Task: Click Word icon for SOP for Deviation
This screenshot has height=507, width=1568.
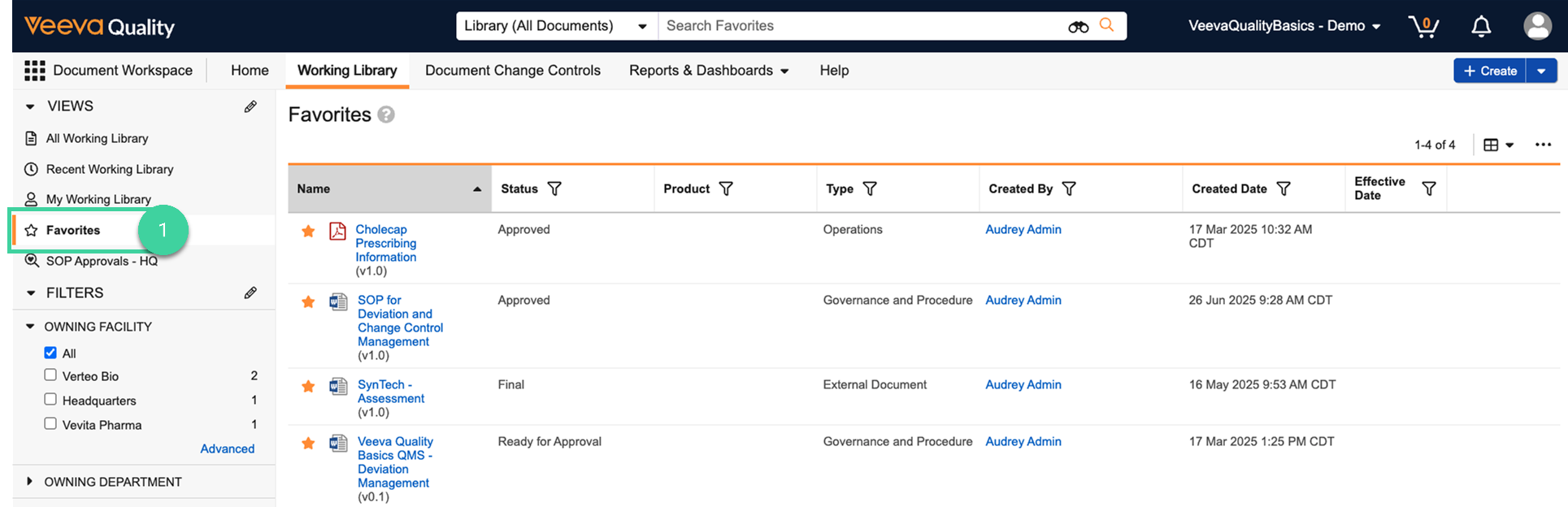Action: point(338,302)
